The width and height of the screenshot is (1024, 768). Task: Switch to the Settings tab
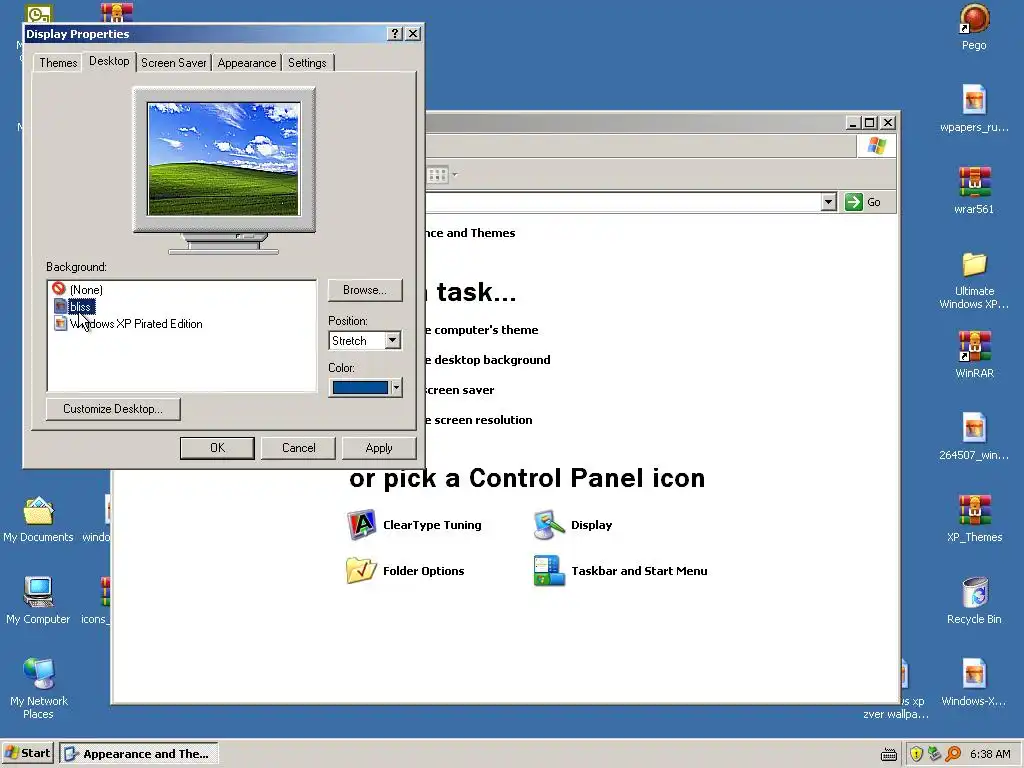(307, 63)
